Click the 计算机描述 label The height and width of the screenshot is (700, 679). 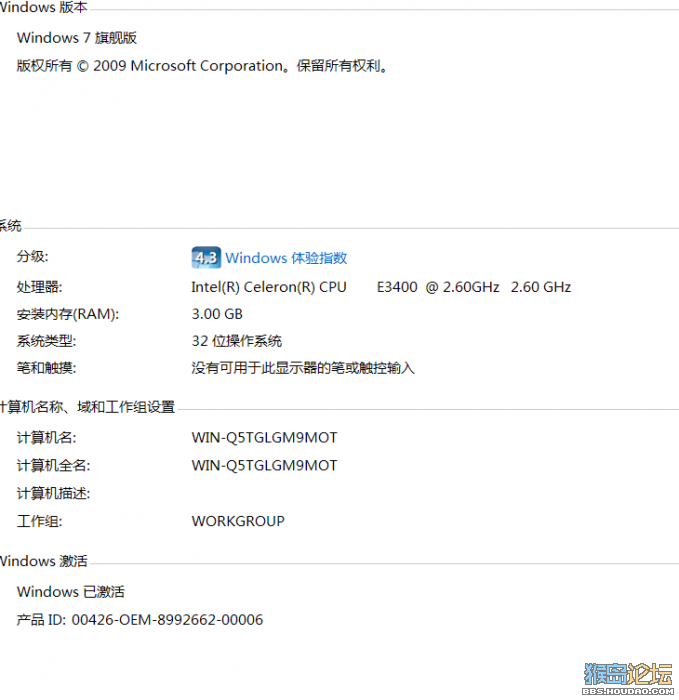(54, 494)
